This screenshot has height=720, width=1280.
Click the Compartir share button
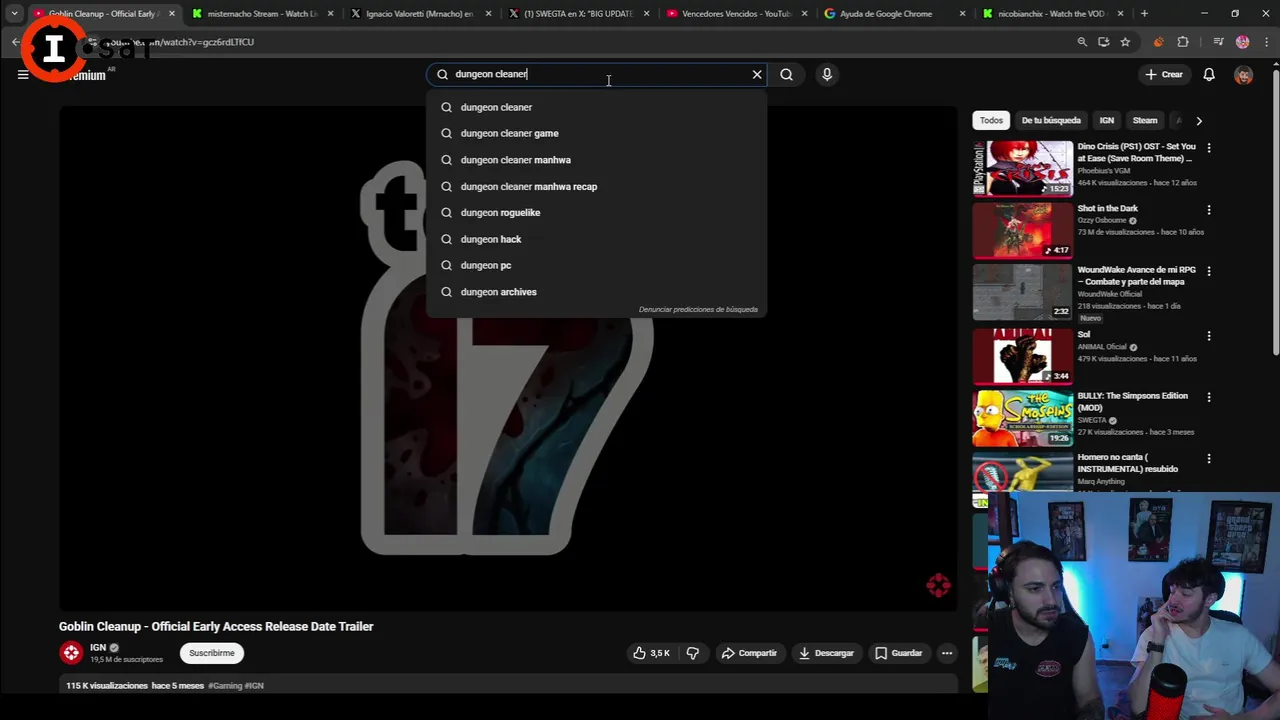click(x=749, y=653)
